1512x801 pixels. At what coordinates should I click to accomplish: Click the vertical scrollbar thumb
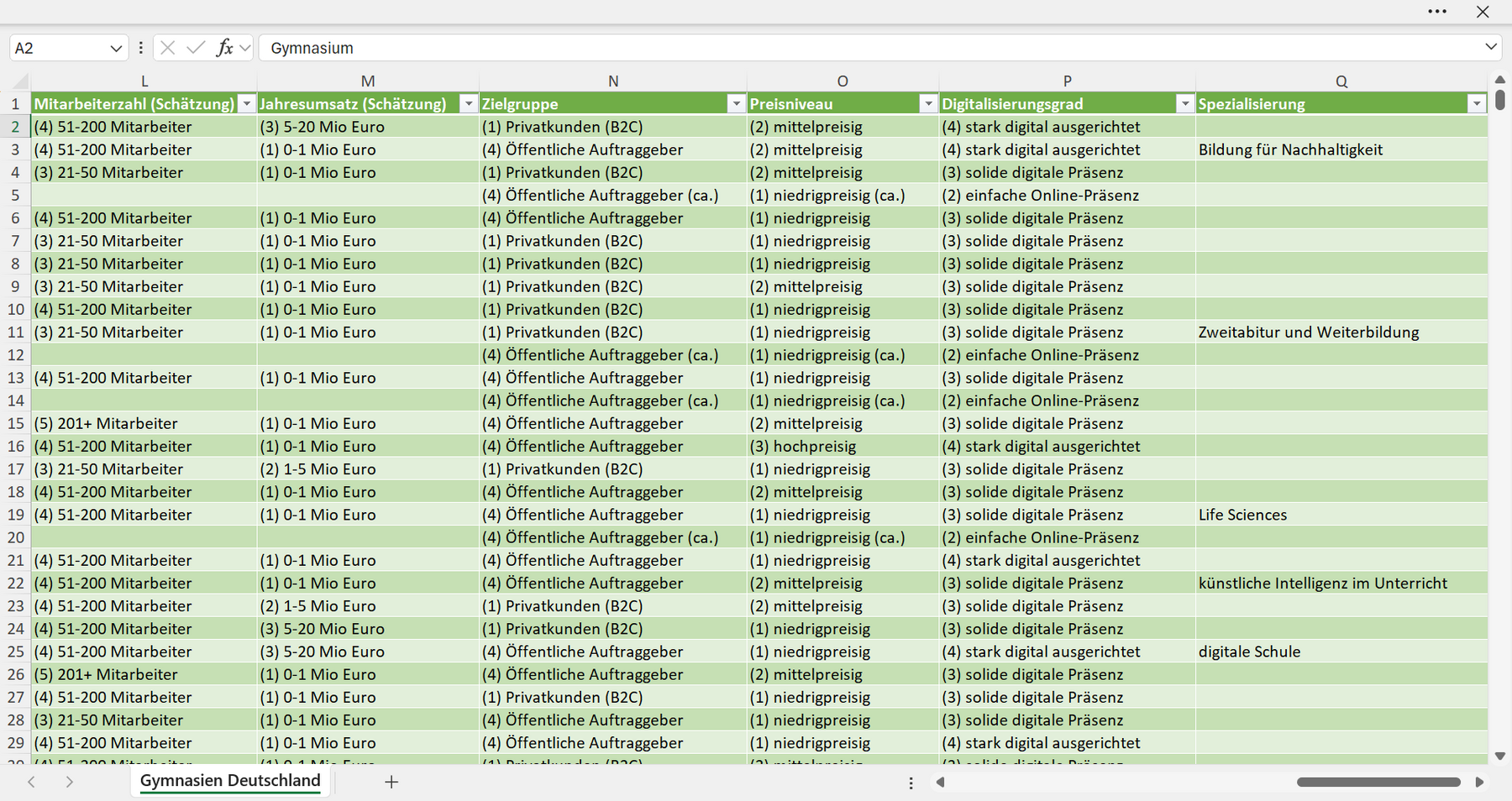(x=1500, y=101)
